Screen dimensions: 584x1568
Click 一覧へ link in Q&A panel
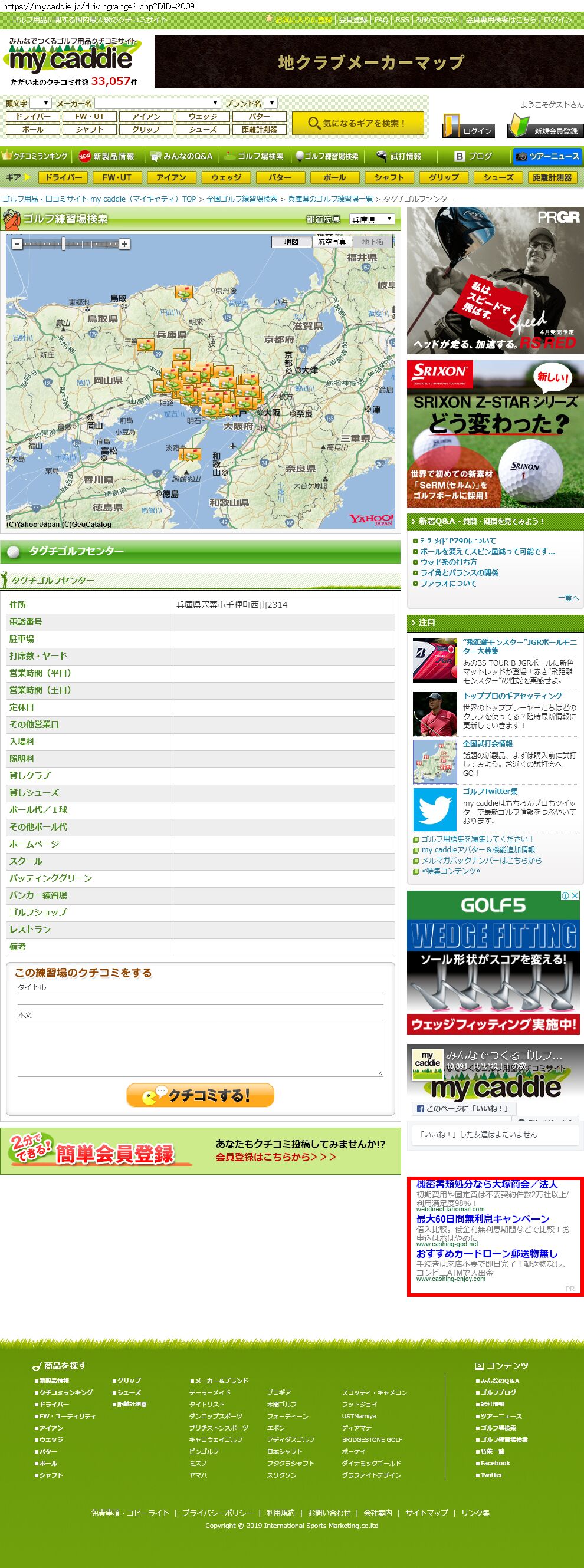pos(568,598)
